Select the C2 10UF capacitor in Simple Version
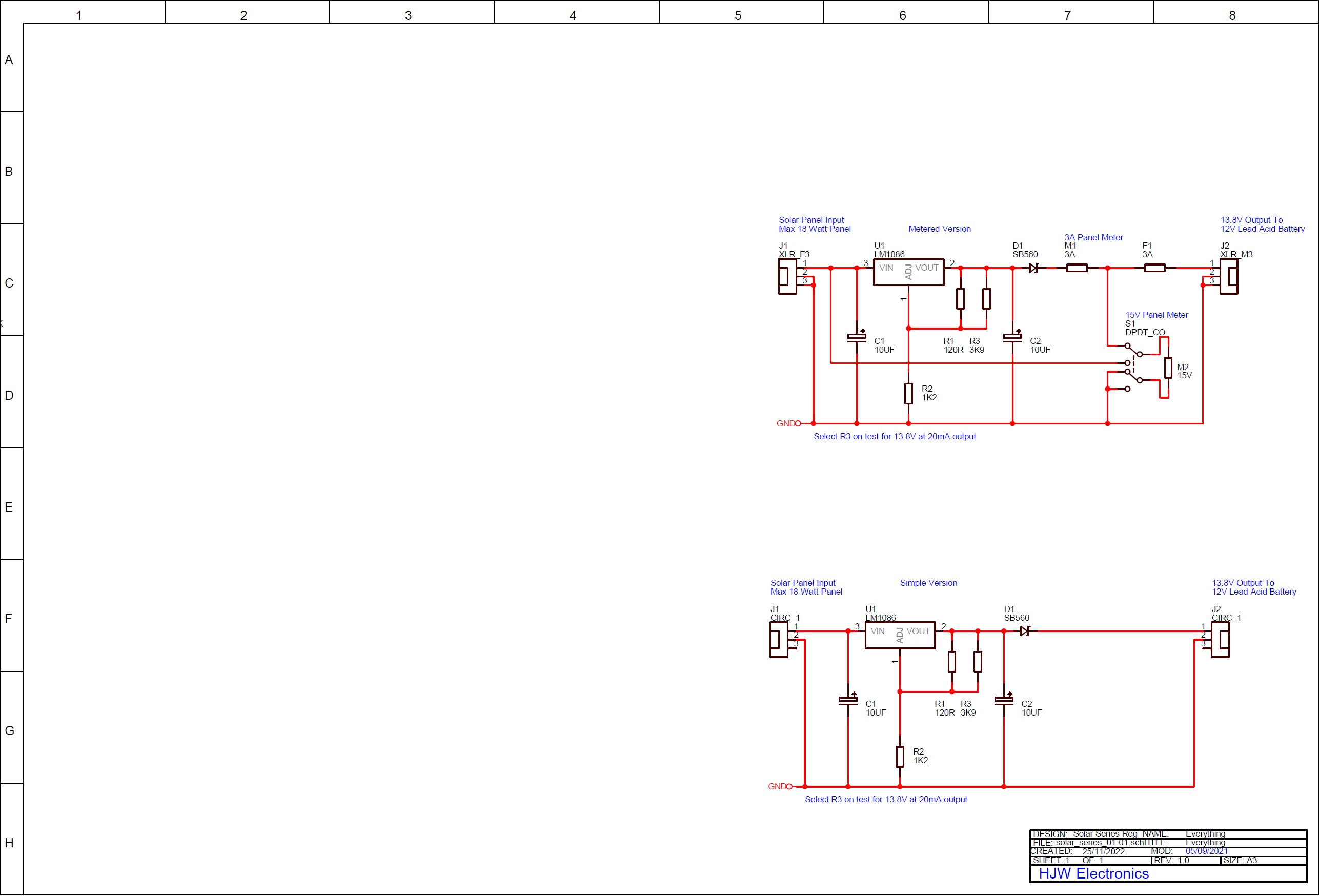Viewport: 1319px width, 896px height. coord(1003,700)
